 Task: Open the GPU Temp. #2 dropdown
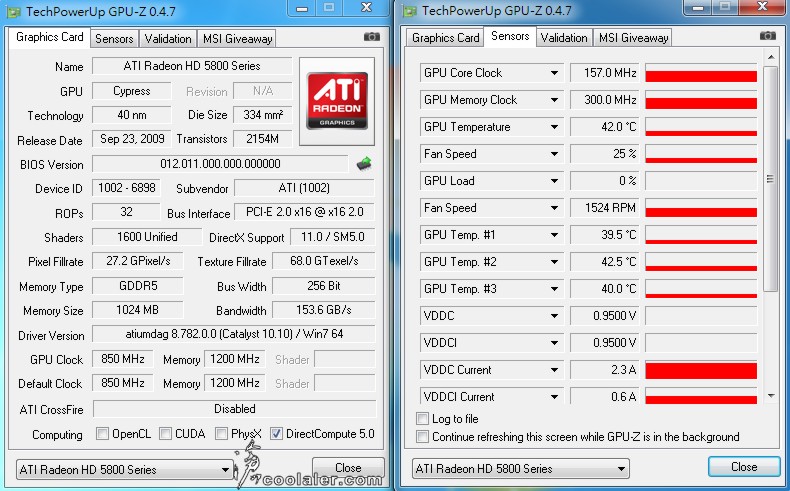[x=554, y=262]
